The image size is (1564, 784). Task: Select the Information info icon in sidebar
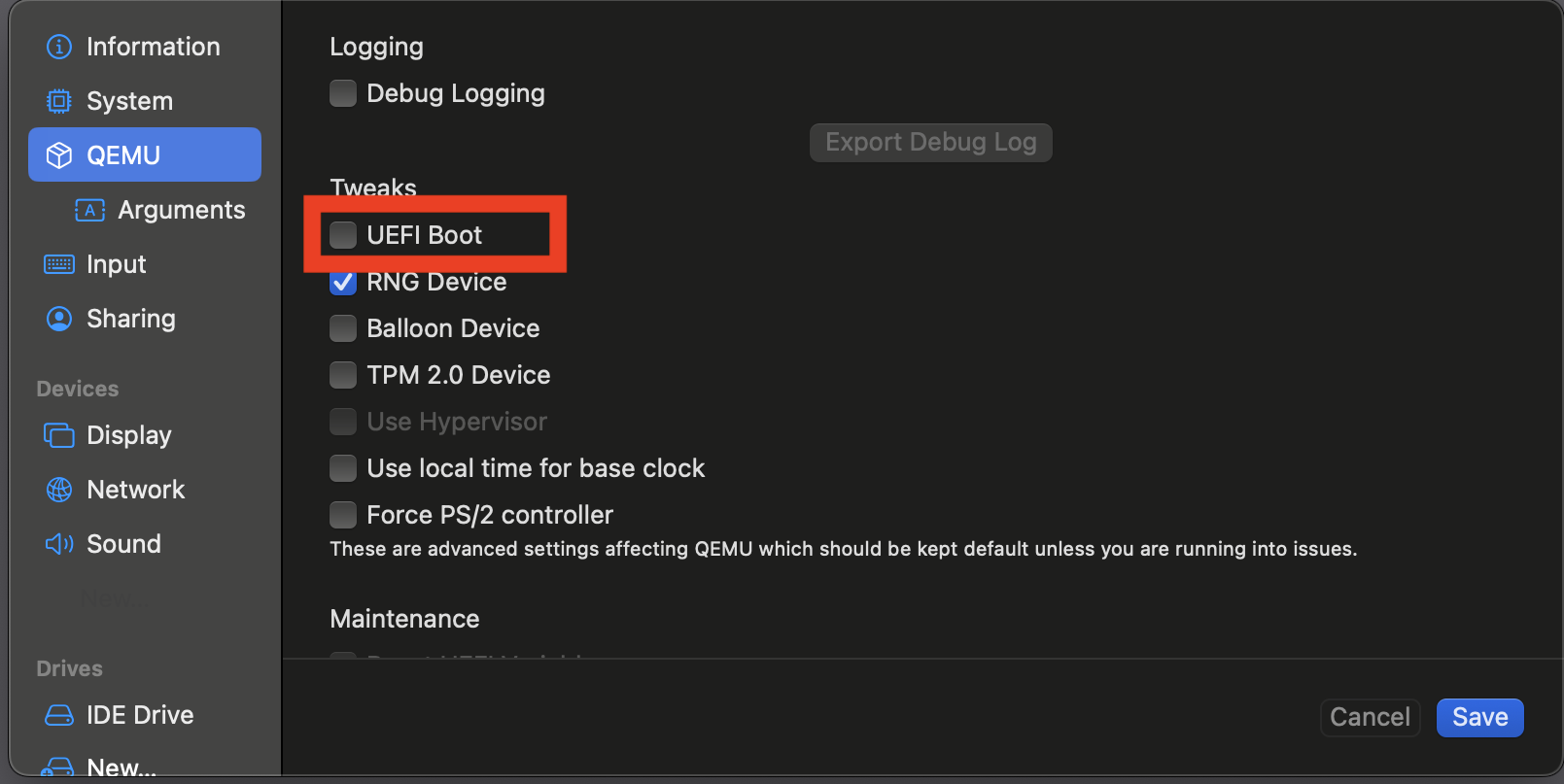tap(58, 46)
